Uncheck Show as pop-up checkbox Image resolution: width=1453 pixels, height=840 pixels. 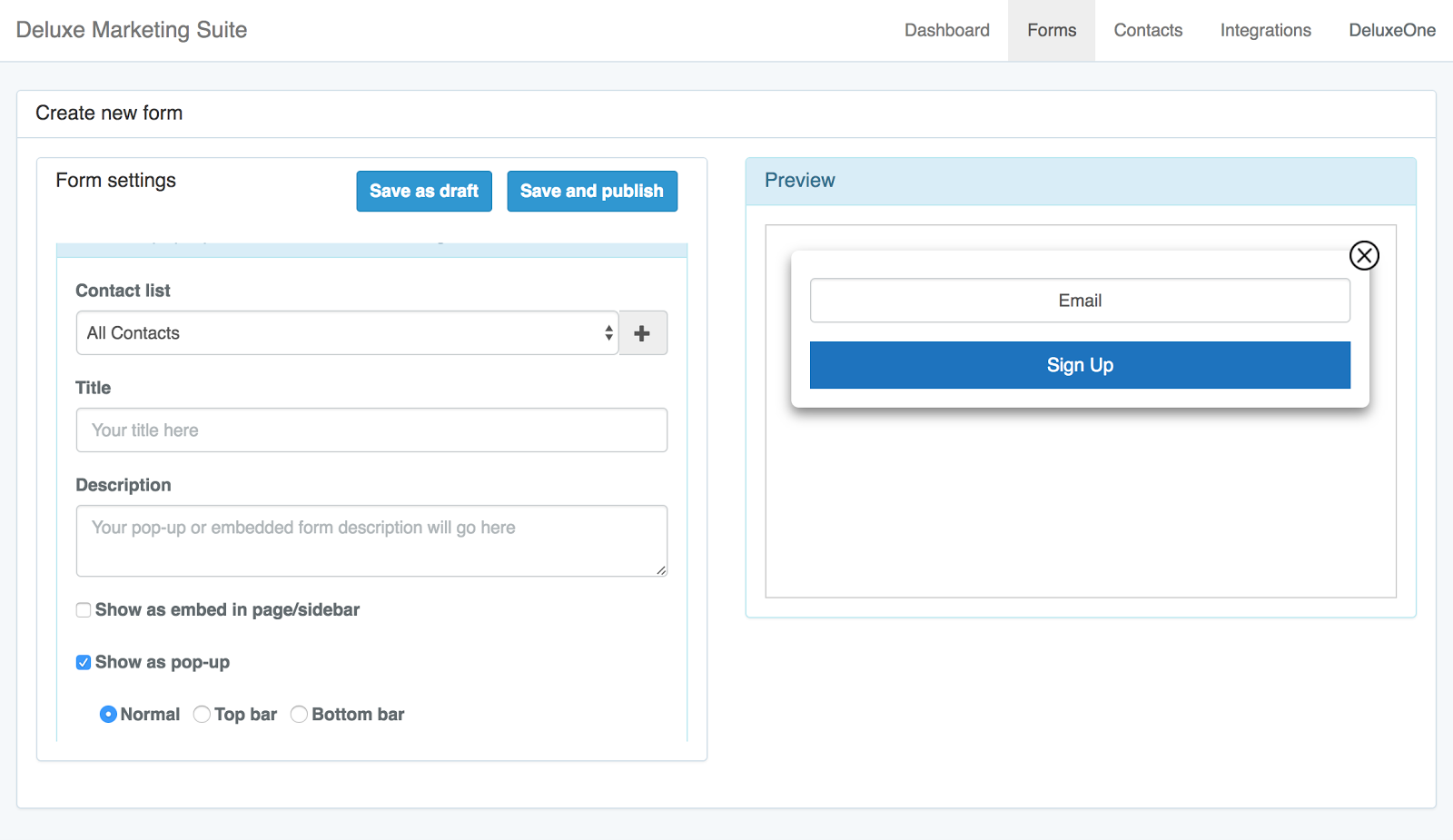click(x=84, y=663)
